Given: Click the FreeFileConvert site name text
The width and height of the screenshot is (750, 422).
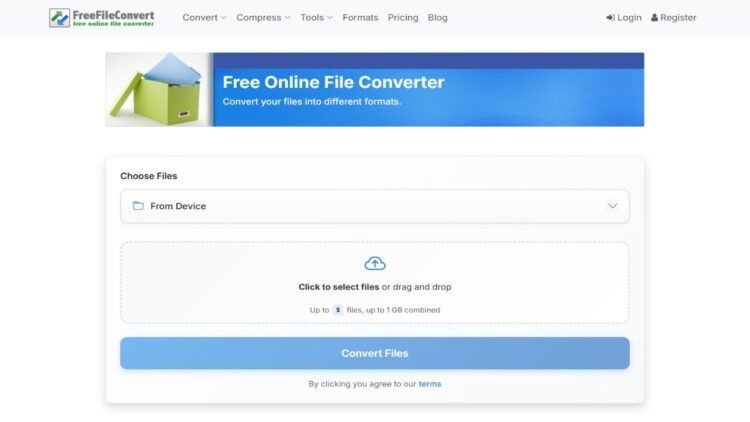Looking at the screenshot, I should point(113,15).
